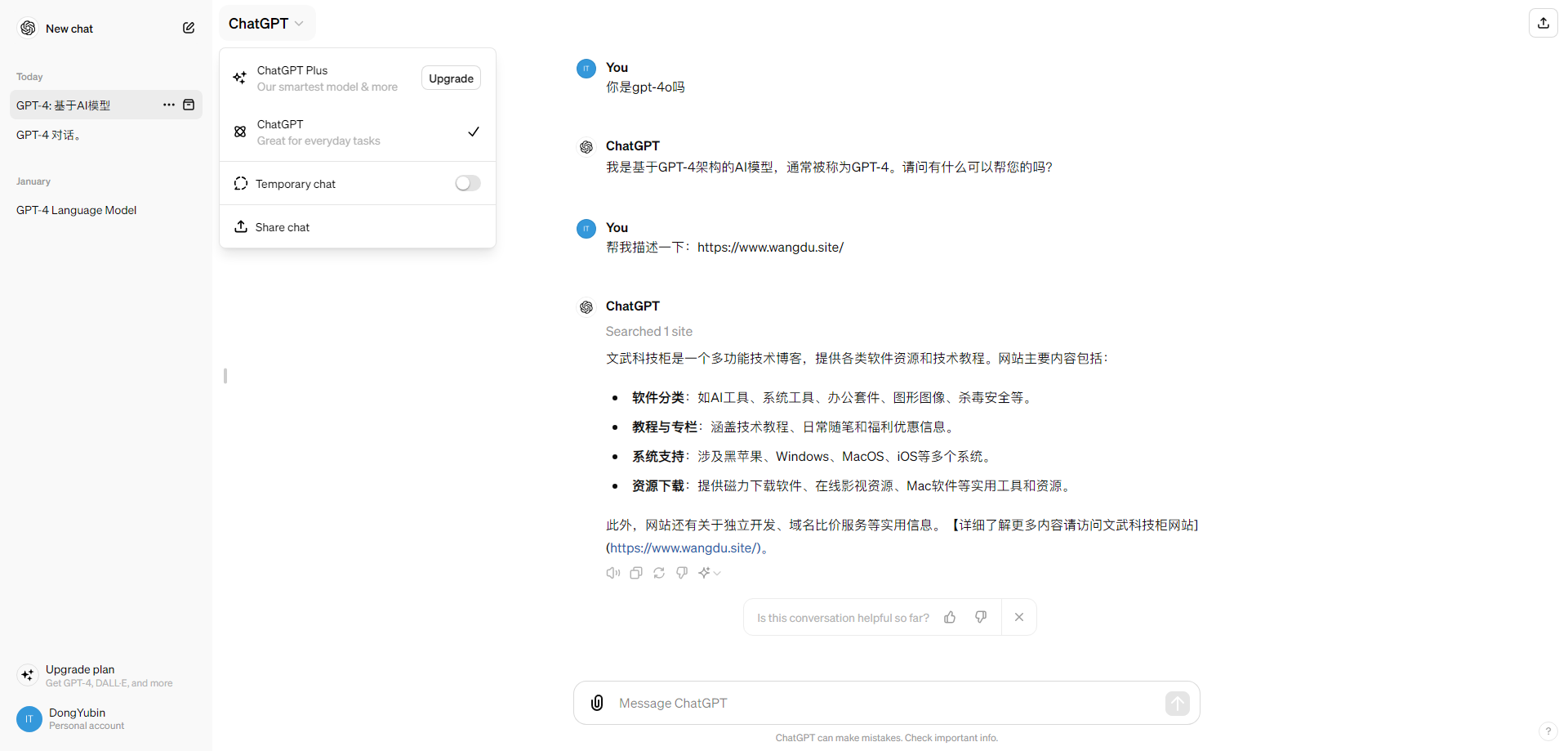
Task: Click the user avatar beside 你是gpt-4o吗
Action: tap(586, 69)
